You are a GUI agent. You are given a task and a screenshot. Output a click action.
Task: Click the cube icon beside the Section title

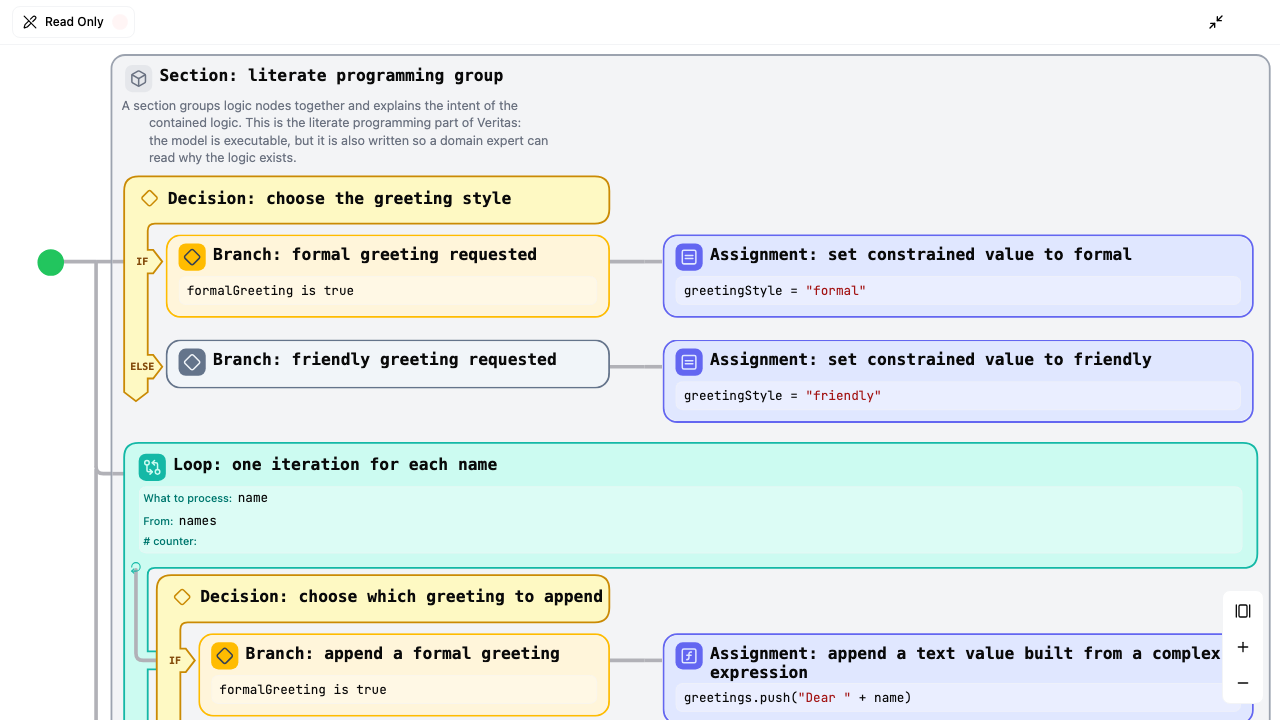(139, 78)
